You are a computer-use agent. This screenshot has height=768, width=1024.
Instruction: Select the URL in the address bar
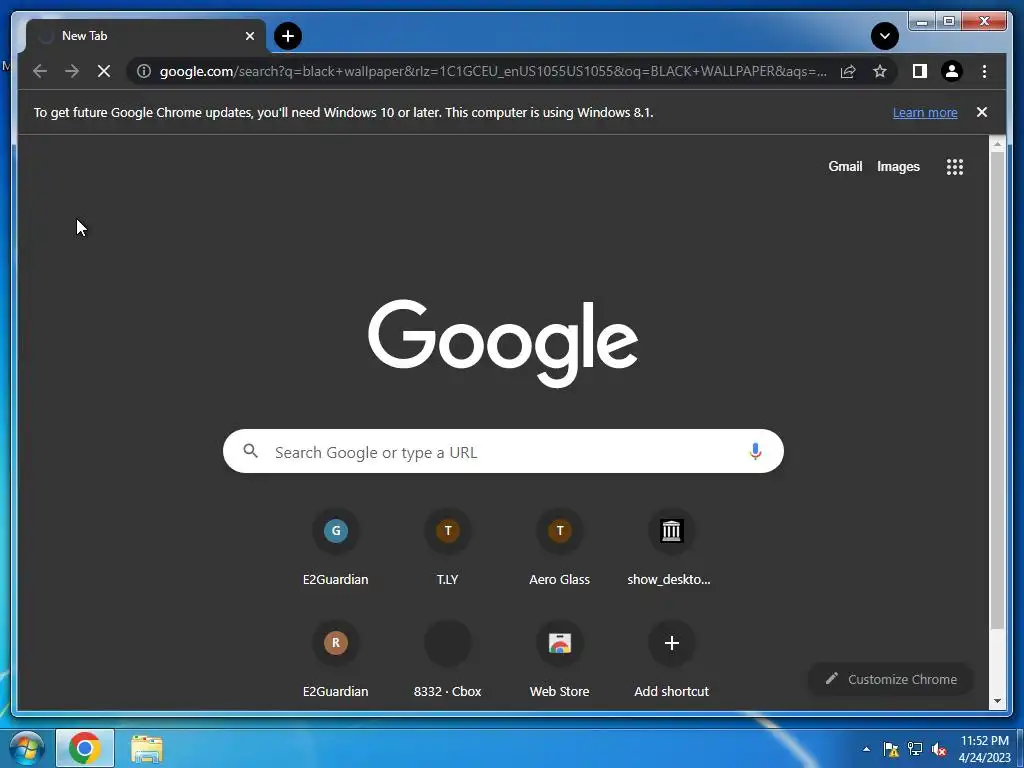coord(493,71)
